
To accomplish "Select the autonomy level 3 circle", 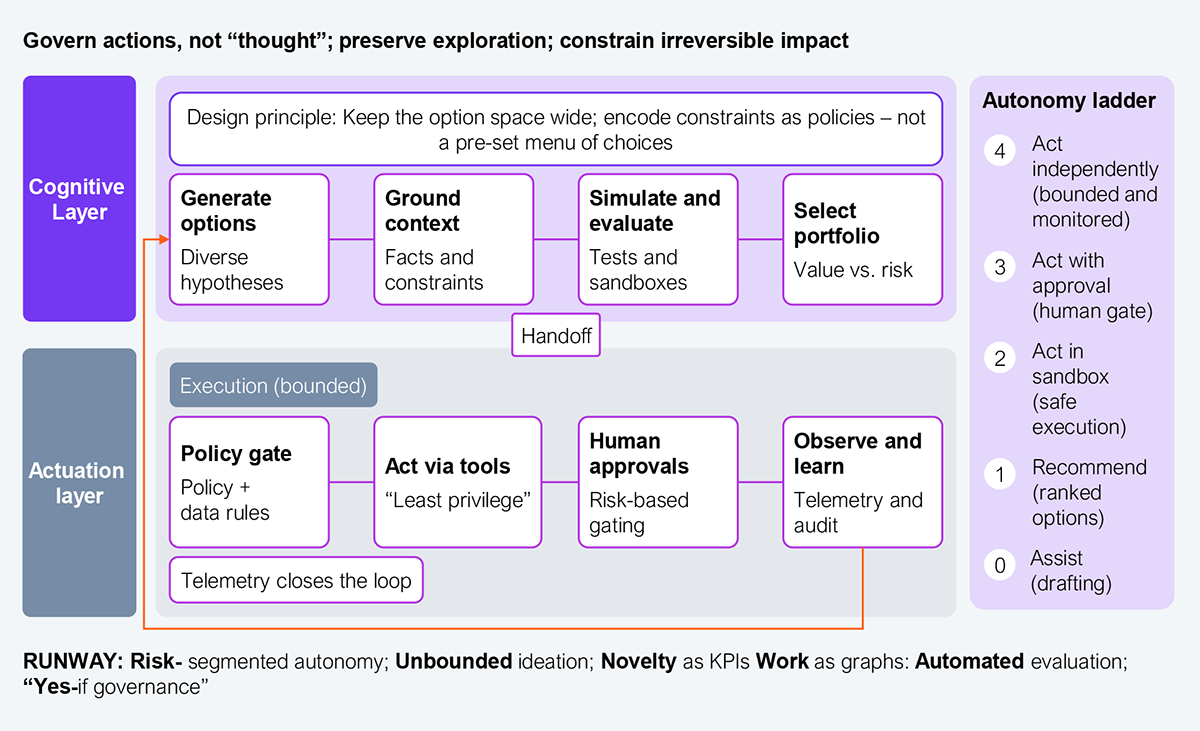I will pos(1000,266).
